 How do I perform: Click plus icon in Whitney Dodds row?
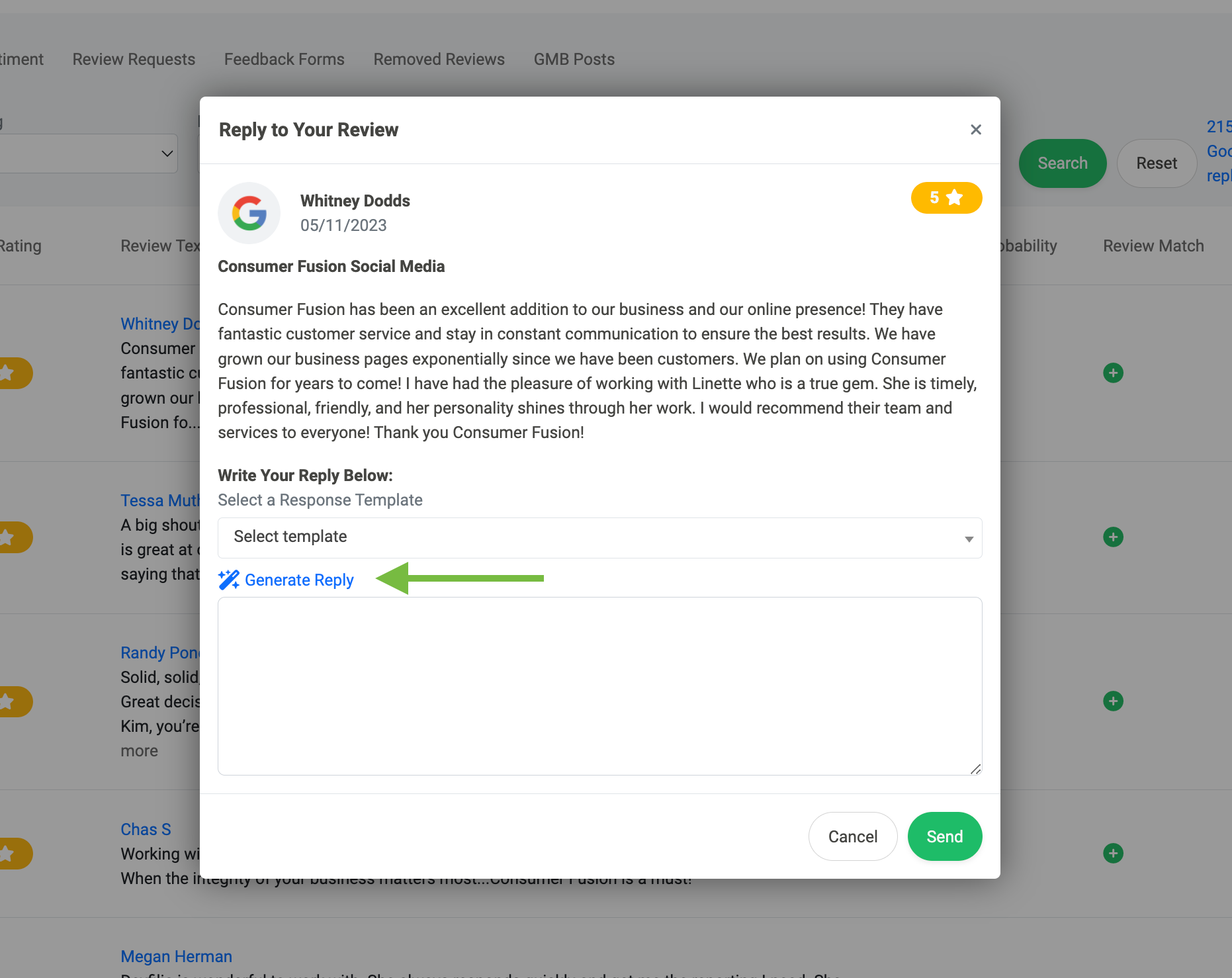pyautogui.click(x=1113, y=373)
